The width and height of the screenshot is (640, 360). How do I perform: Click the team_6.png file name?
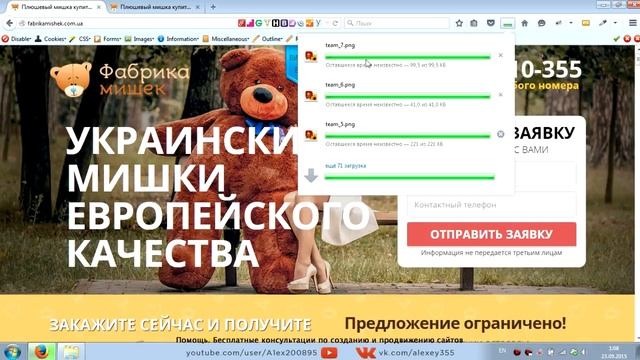tap(340, 85)
